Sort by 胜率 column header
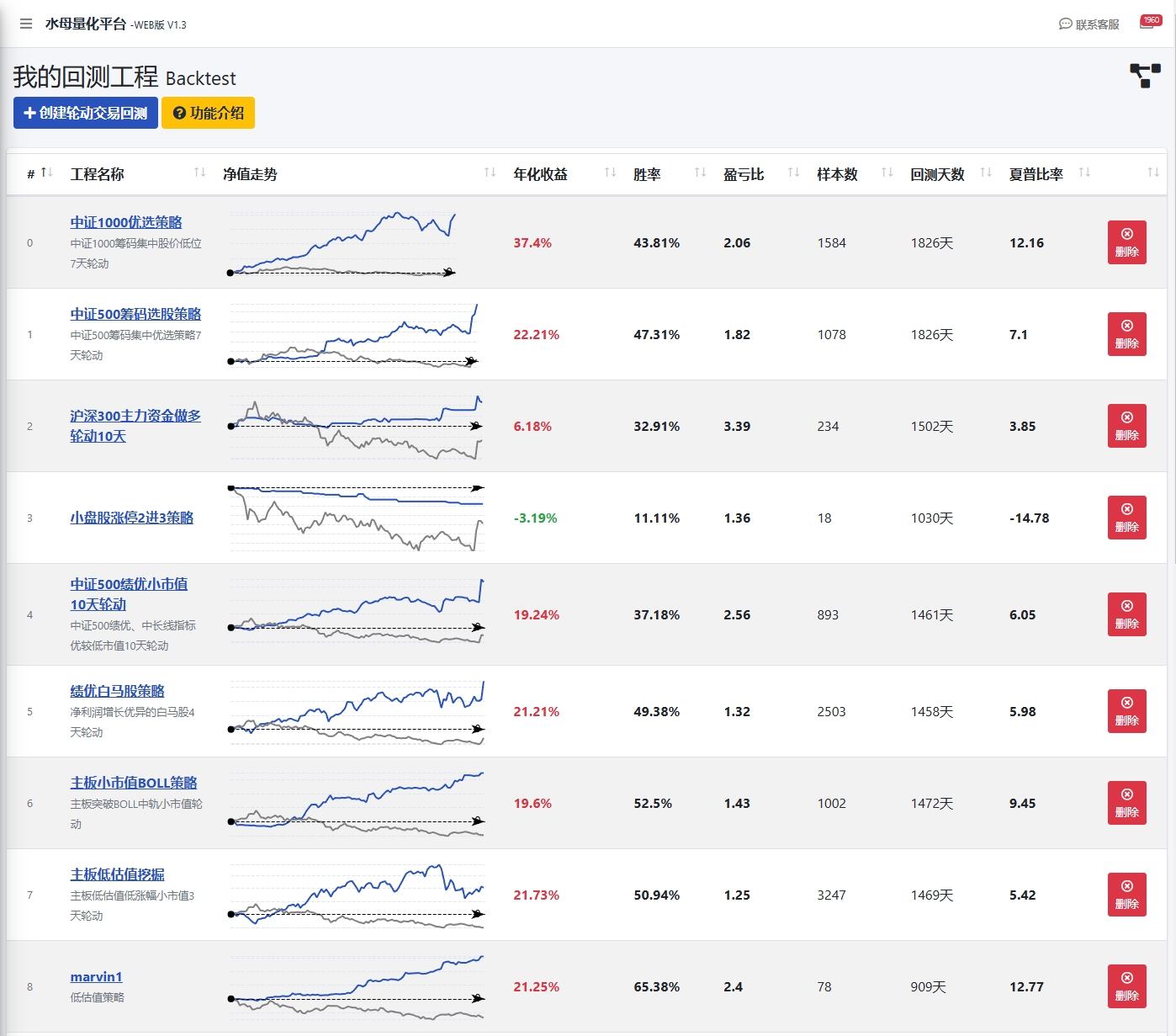This screenshot has width=1176, height=1036. [x=647, y=174]
